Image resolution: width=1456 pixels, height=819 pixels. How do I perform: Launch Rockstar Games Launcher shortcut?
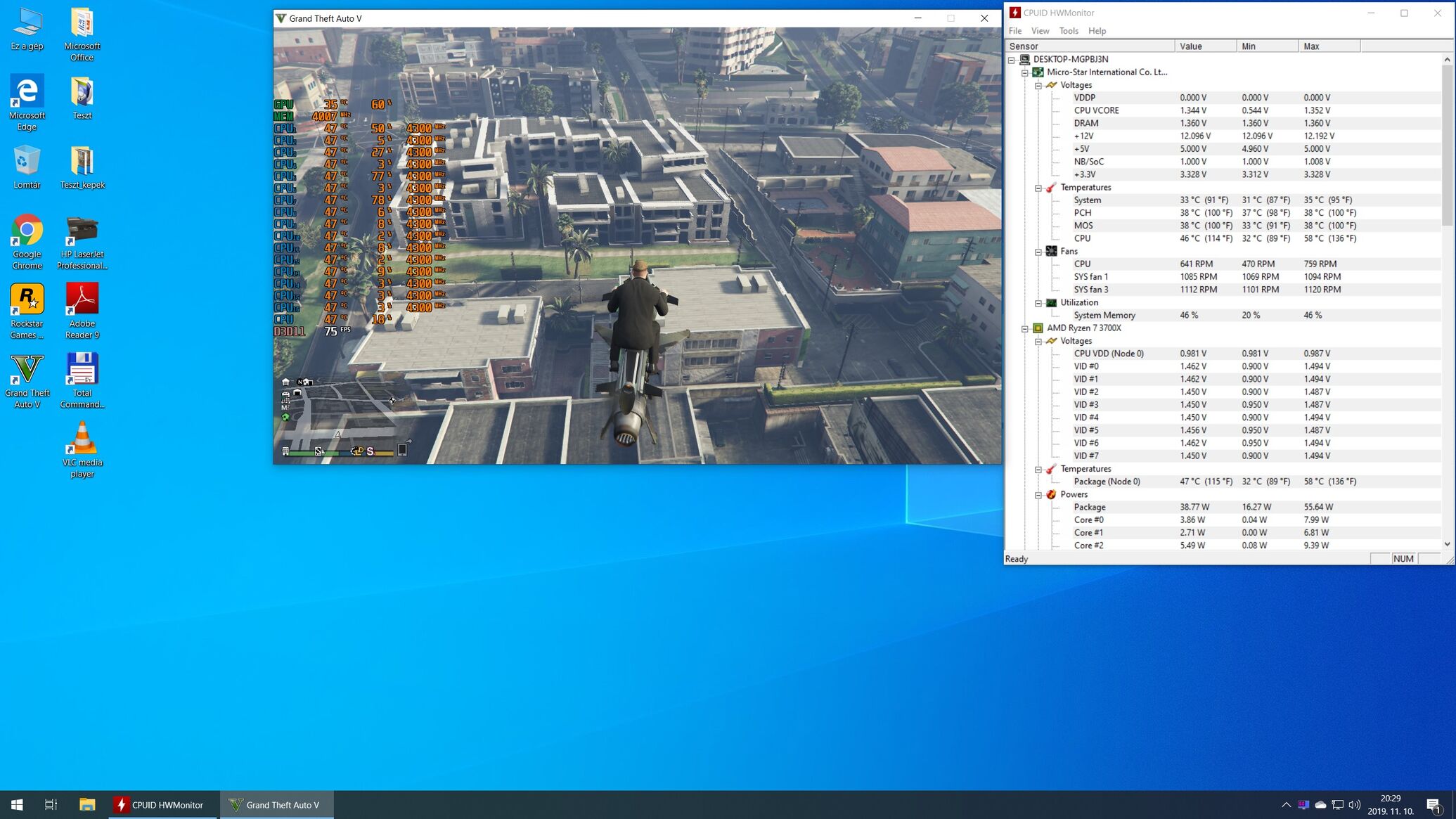(x=27, y=311)
